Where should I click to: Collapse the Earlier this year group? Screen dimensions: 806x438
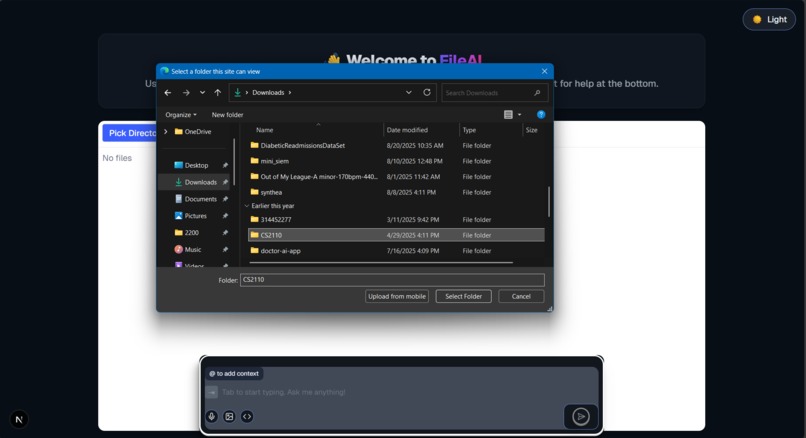pyautogui.click(x=247, y=206)
